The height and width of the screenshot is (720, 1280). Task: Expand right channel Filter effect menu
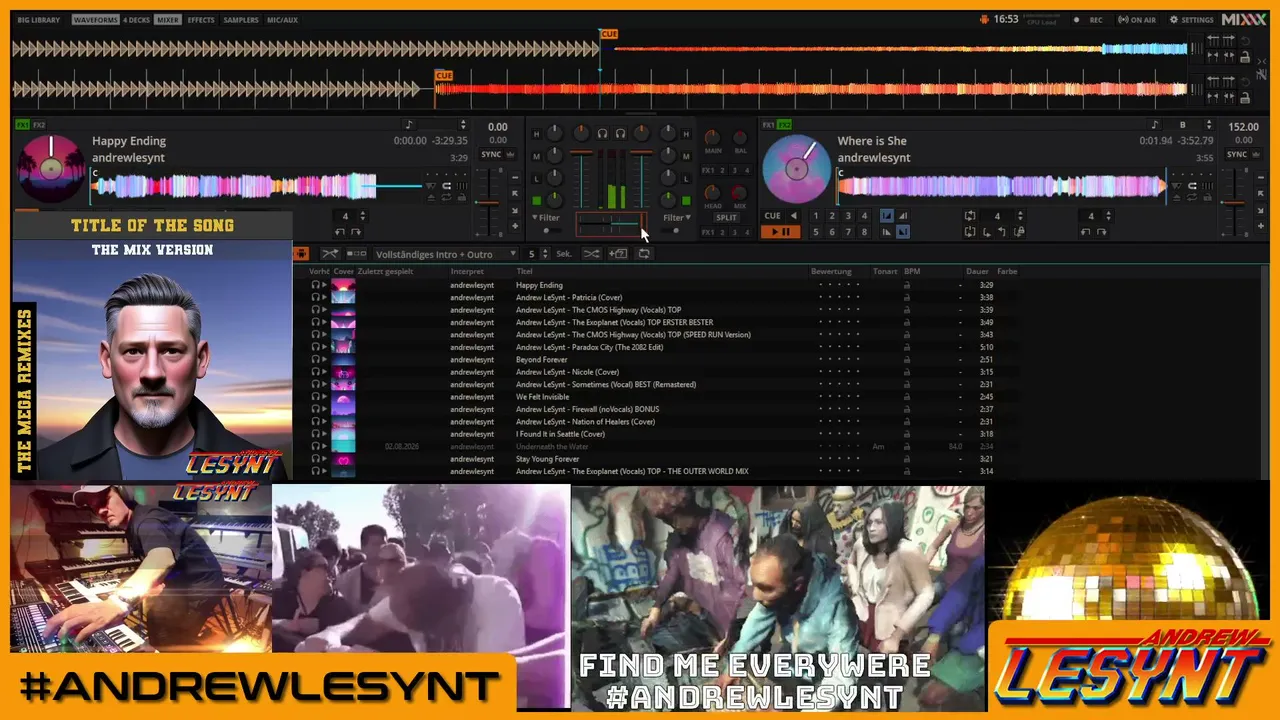677,217
